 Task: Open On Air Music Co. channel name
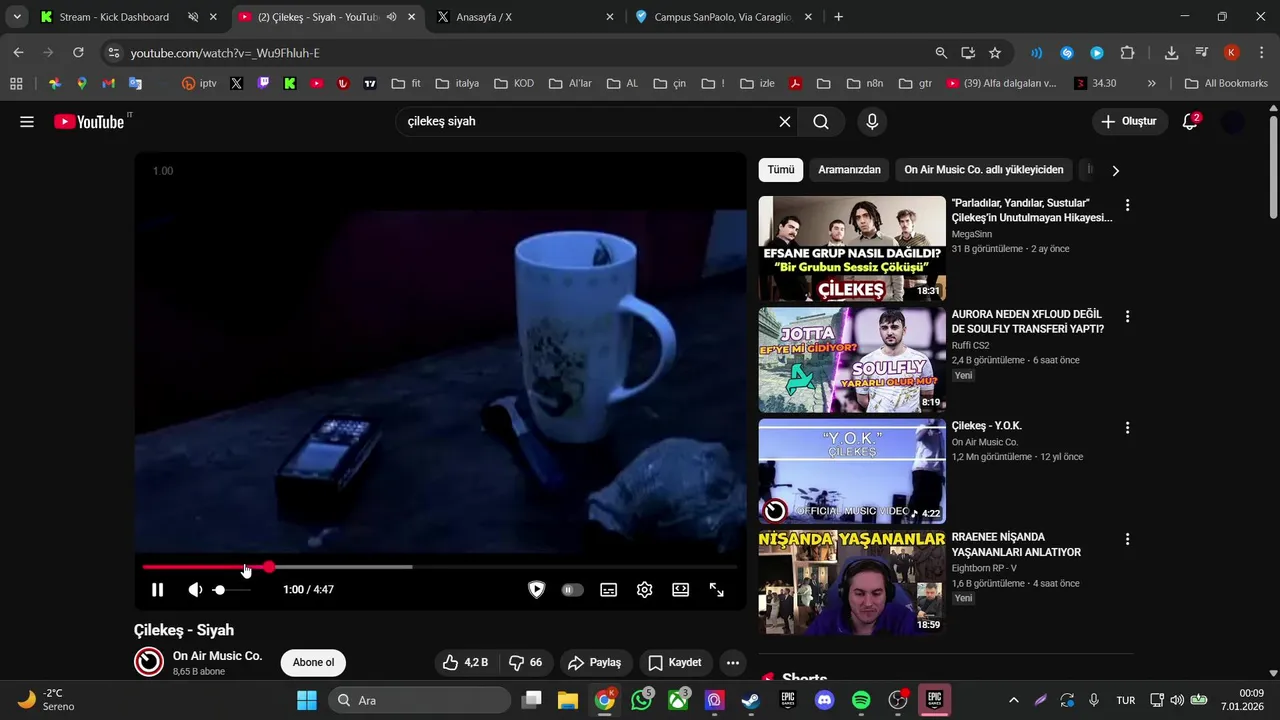217,656
